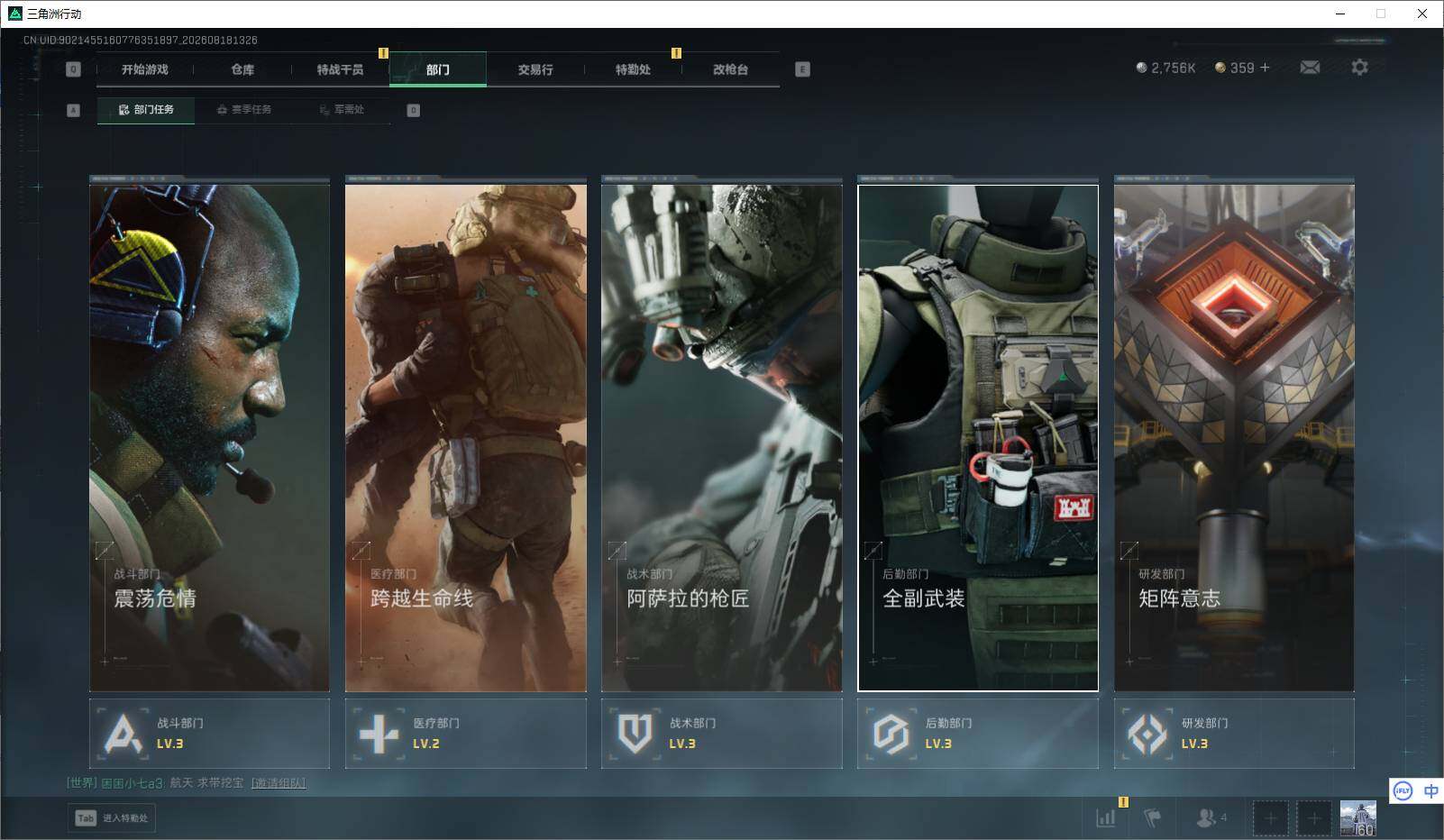Viewport: 1444px width, 840px height.
Task: Open the 震荡危情 combat mission card
Action: coord(209,437)
